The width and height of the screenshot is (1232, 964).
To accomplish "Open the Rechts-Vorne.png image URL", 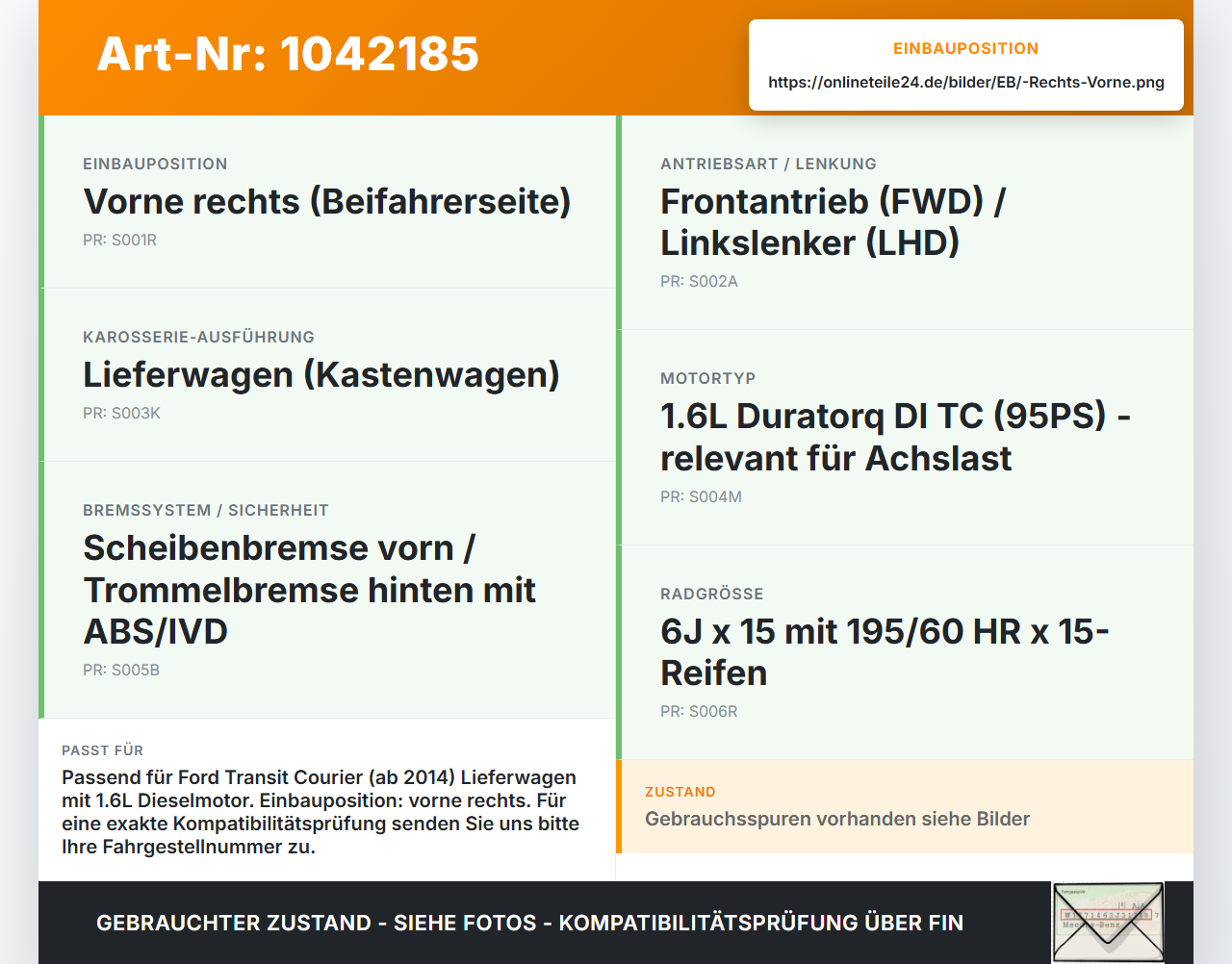I will pyautogui.click(x=966, y=82).
